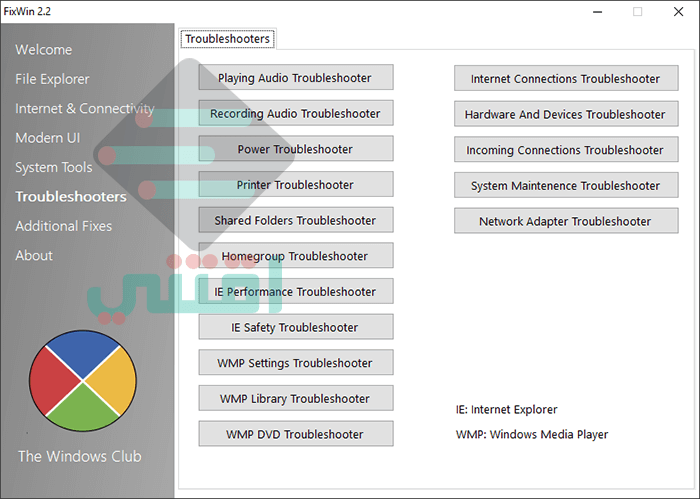Select Troubleshooters in sidebar
The image size is (700, 499).
[x=71, y=197]
